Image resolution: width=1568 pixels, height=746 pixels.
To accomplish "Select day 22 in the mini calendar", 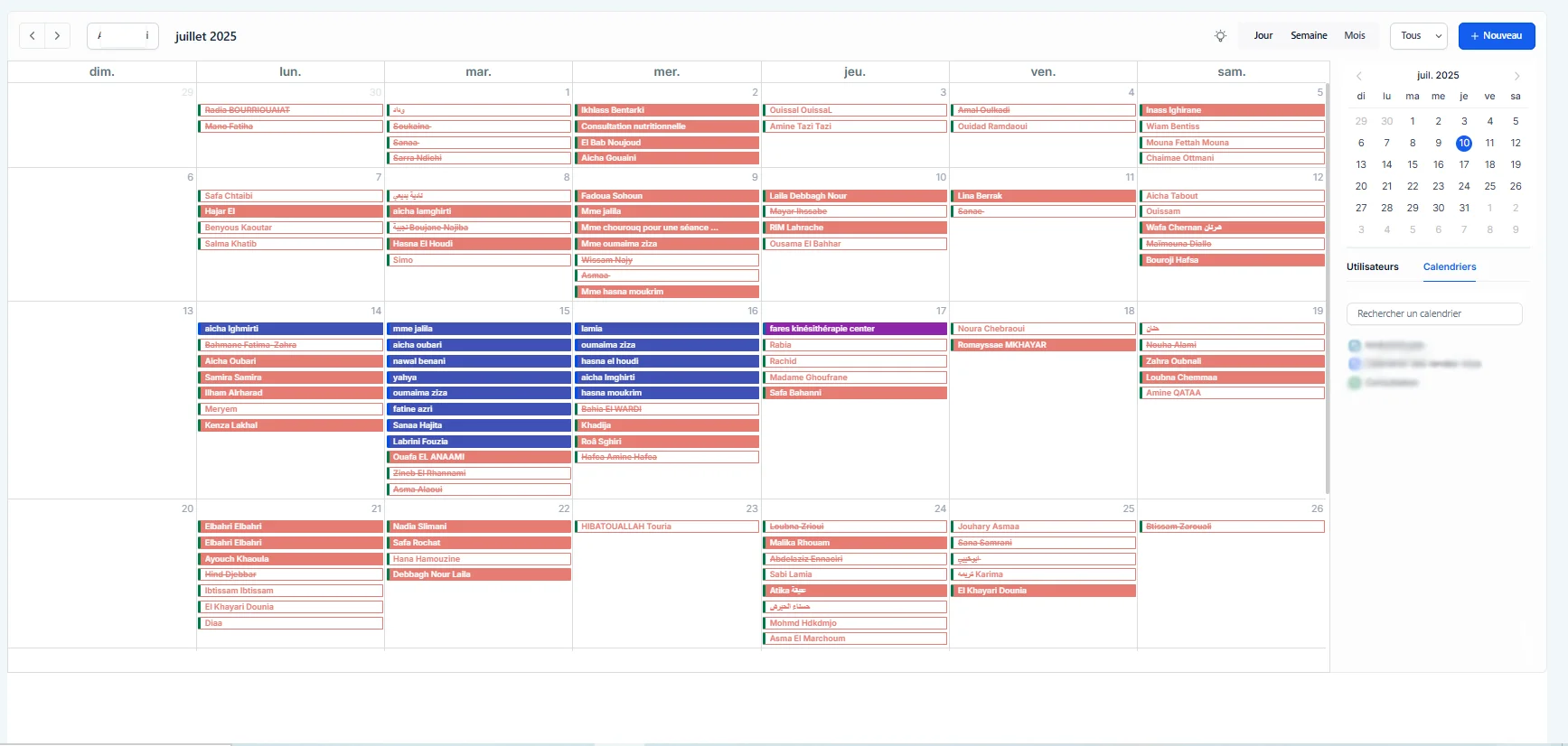I will [1413, 186].
